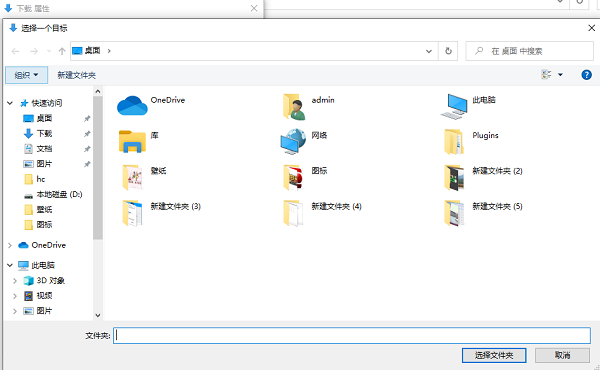The height and width of the screenshot is (370, 600).
Task: Click the sidebar scrollbar thumb
Action: (x=98, y=168)
